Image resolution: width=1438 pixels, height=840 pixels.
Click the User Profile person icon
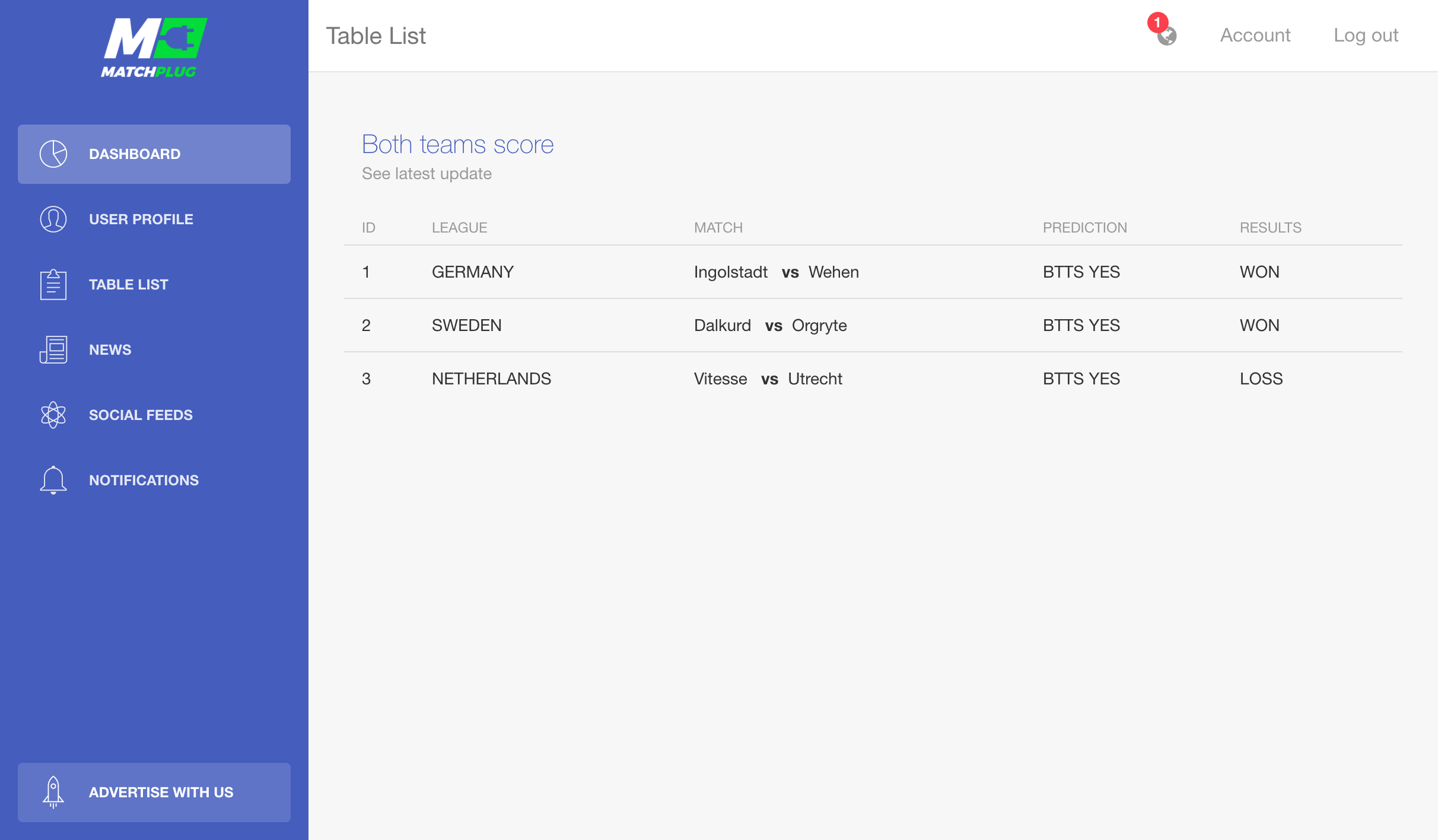tap(53, 219)
